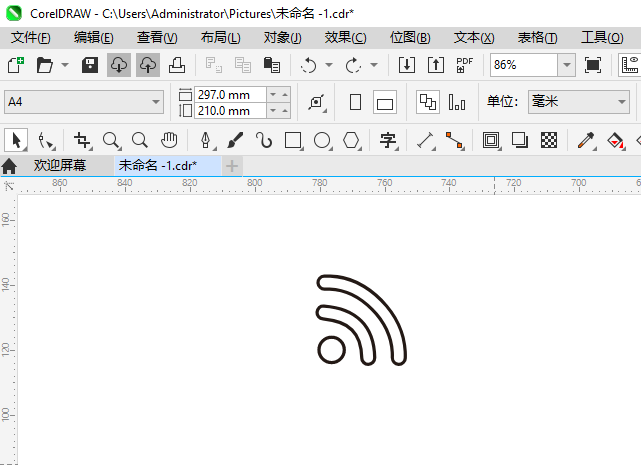
Task: Add a new document tab with plus
Action: tap(232, 166)
